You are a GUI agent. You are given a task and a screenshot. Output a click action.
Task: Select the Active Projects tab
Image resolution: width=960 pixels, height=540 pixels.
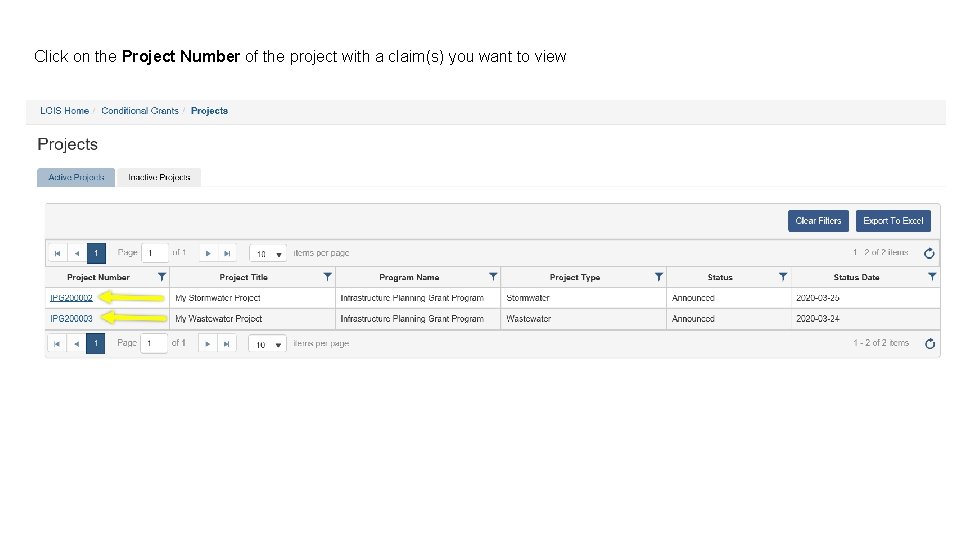tap(76, 177)
